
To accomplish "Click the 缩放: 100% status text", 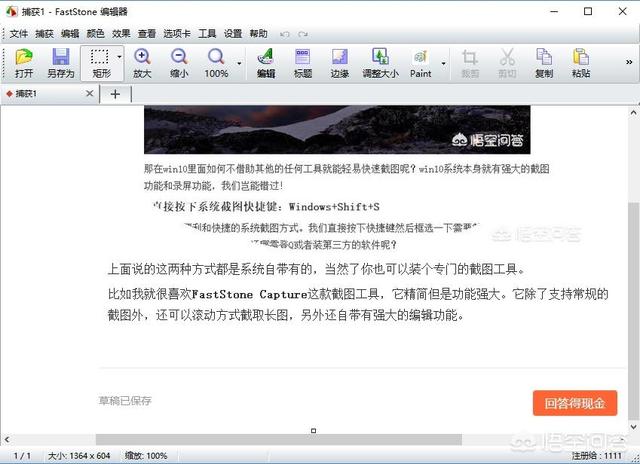I will 146,456.
